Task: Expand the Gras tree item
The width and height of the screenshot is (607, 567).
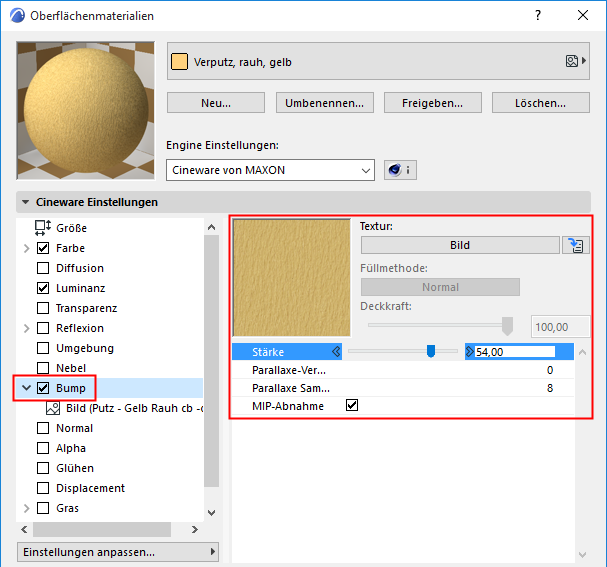Action: (x=26, y=508)
